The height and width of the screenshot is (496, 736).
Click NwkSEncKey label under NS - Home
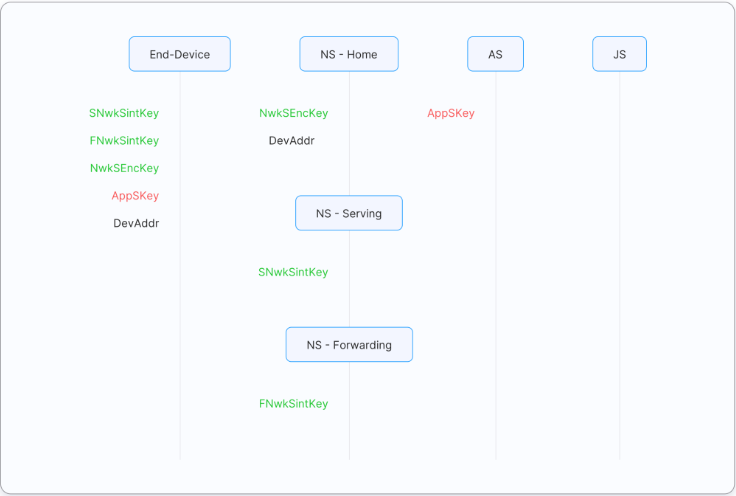[293, 113]
